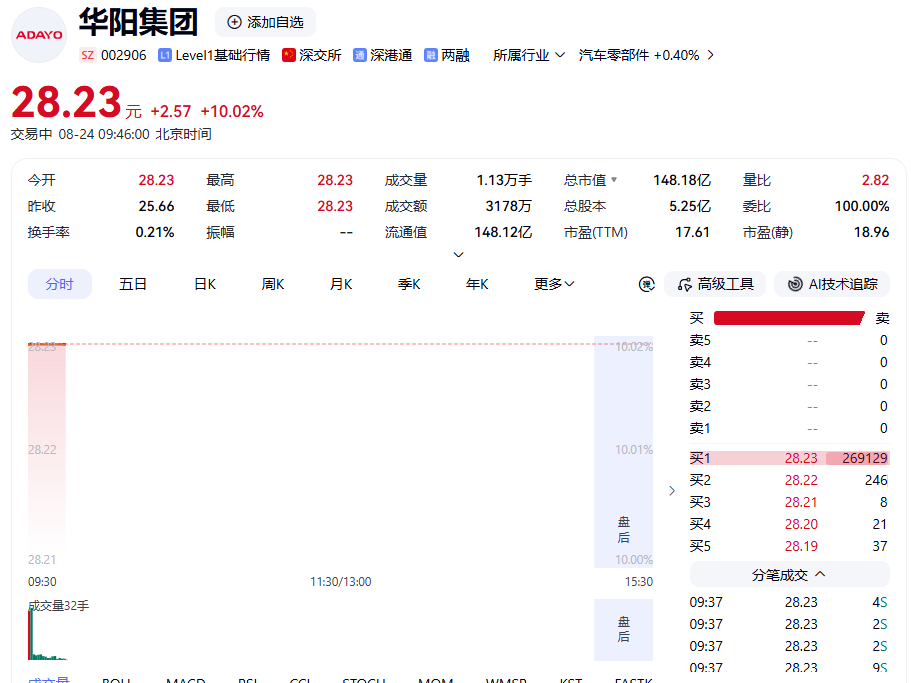Switch to the 月K tab
Screen dimensions: 911x683
tap(340, 284)
